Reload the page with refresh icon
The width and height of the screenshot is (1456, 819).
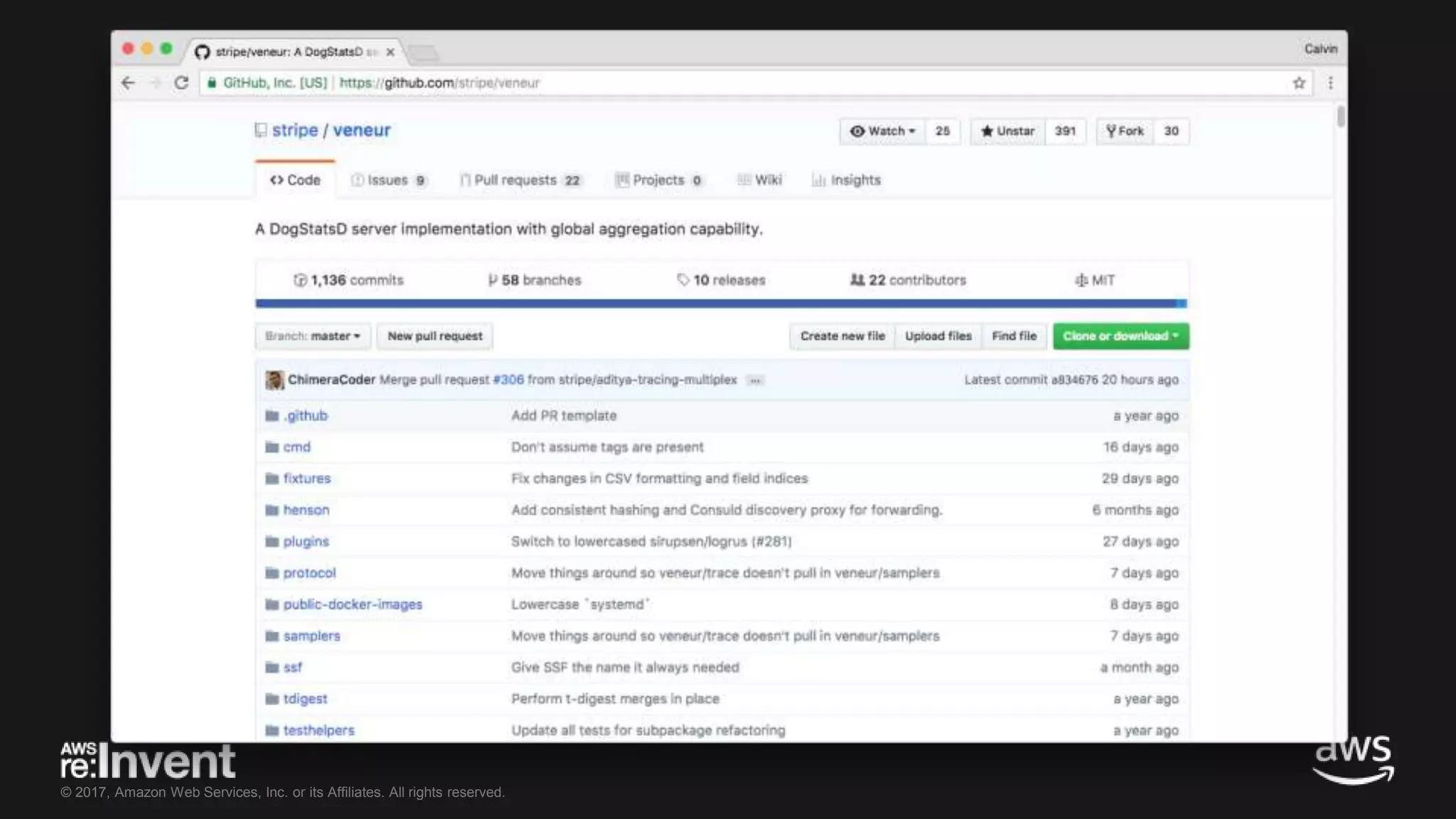(x=181, y=83)
